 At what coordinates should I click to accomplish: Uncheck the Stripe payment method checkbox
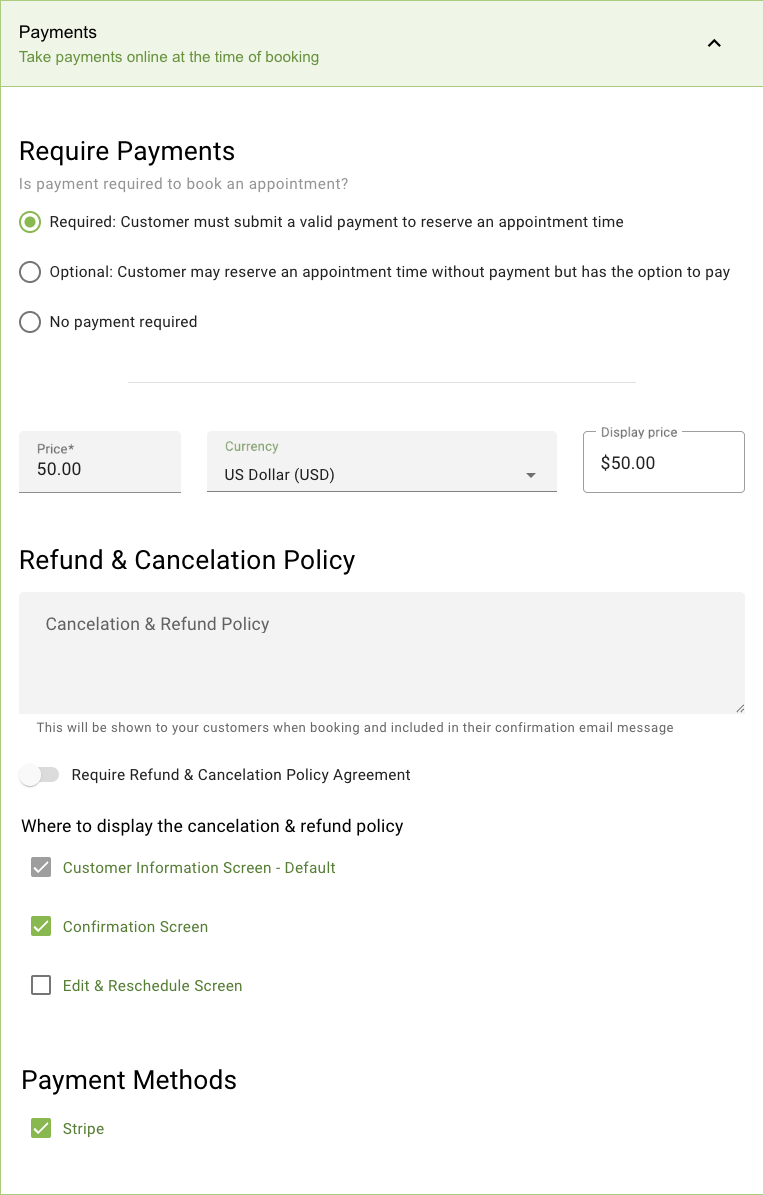(41, 1129)
